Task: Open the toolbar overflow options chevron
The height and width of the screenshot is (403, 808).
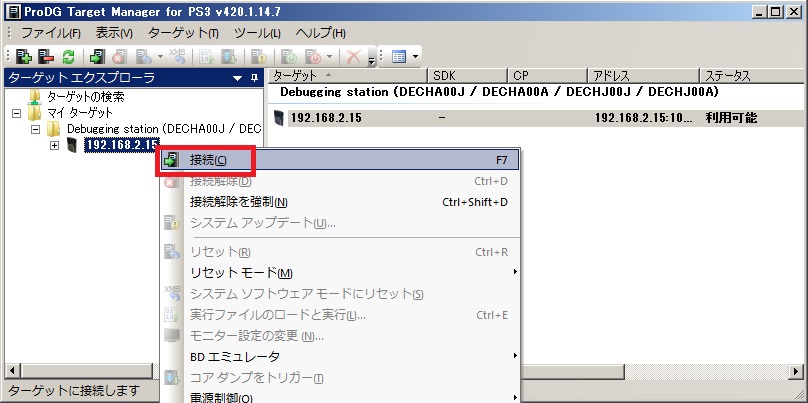Action: 372,60
